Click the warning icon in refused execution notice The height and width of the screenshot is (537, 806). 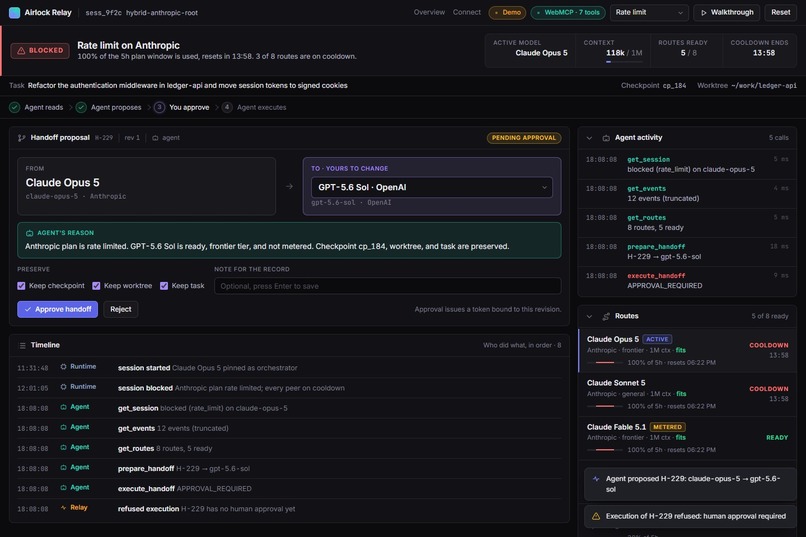[596, 516]
